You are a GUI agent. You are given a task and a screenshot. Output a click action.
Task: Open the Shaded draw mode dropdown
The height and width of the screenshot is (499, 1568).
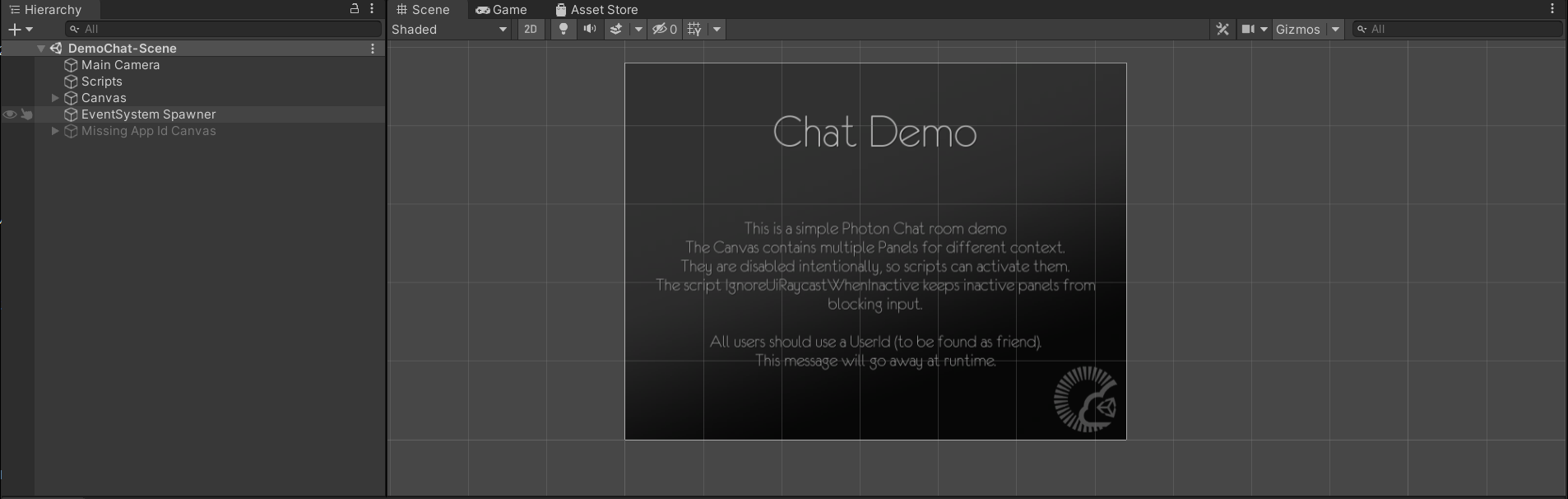(x=449, y=29)
